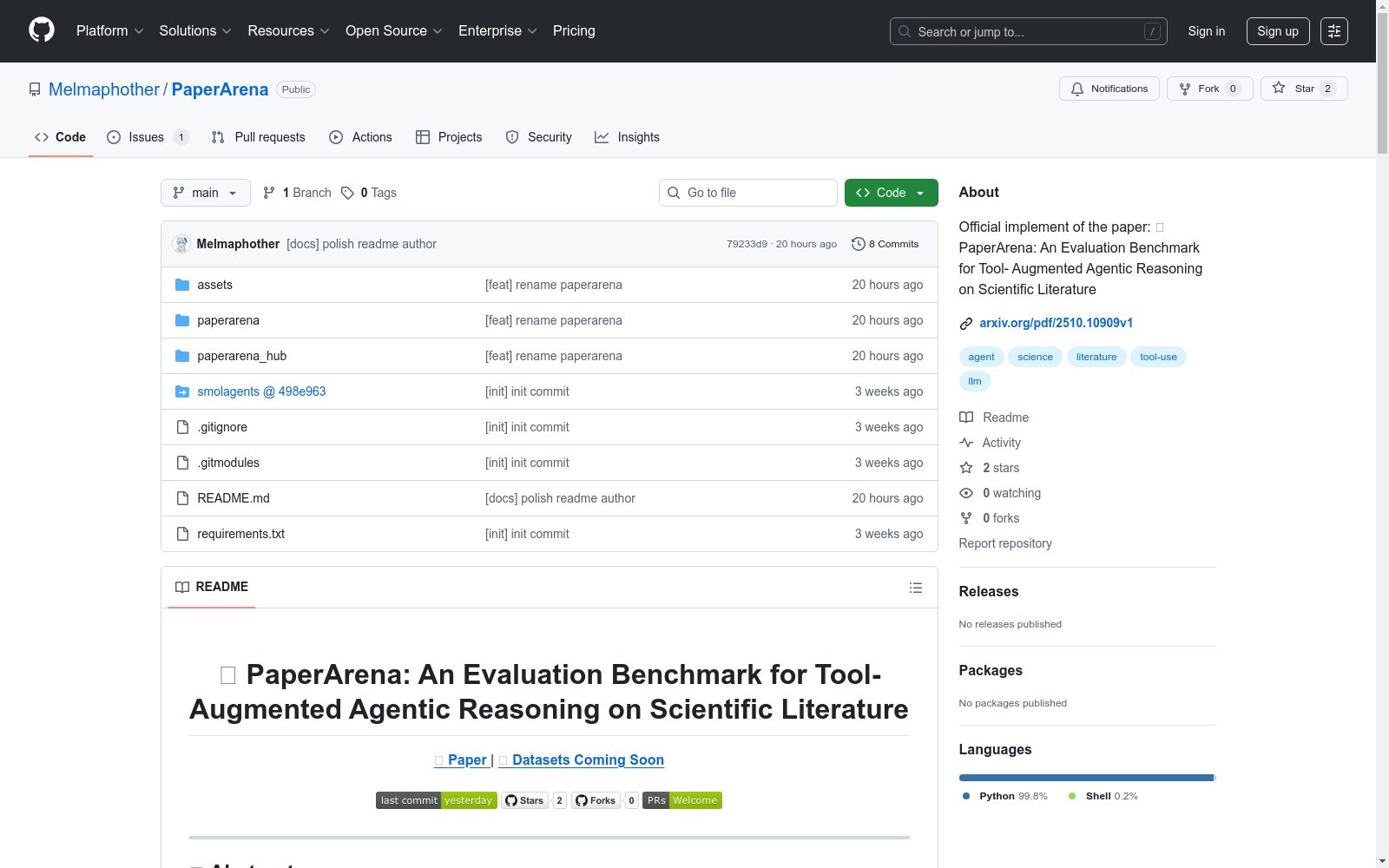Open the green Code dropdown
This screenshot has height=868, width=1389.
(x=891, y=193)
